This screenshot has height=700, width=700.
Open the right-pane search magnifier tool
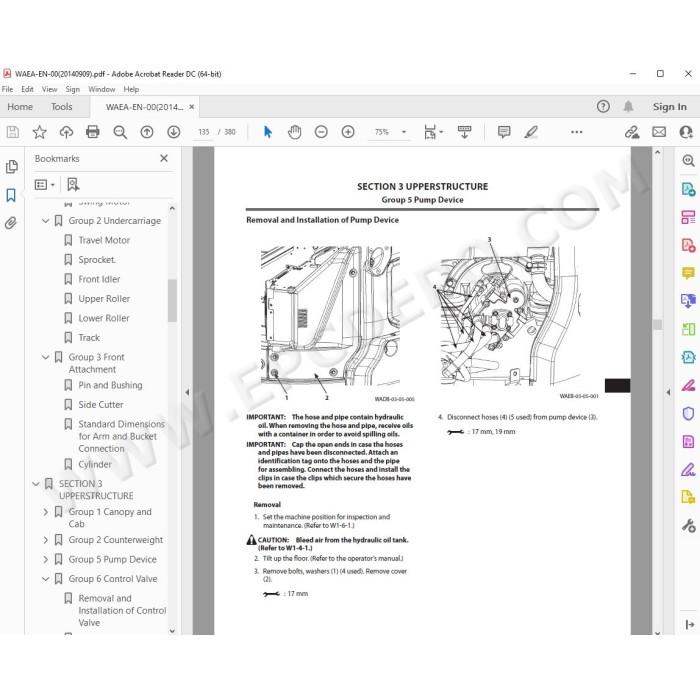click(x=688, y=160)
